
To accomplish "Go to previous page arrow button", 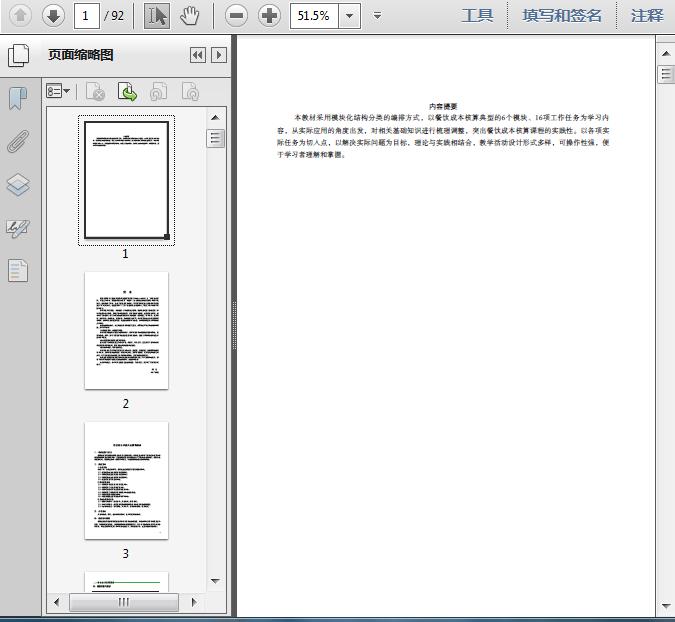I will click(20, 16).
